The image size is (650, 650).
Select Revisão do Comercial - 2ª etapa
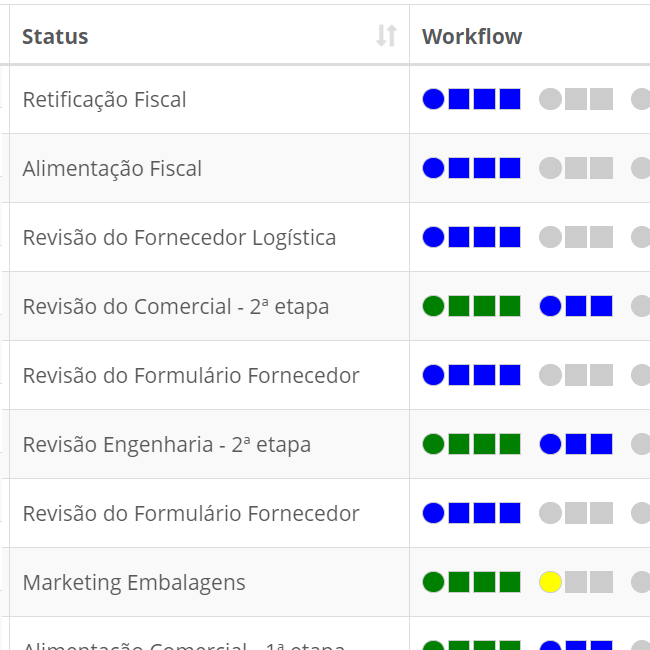(x=175, y=307)
